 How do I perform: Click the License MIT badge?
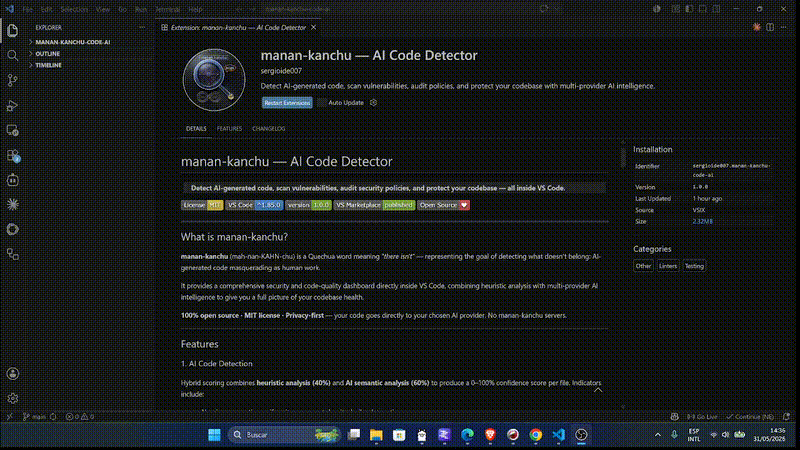coord(202,205)
